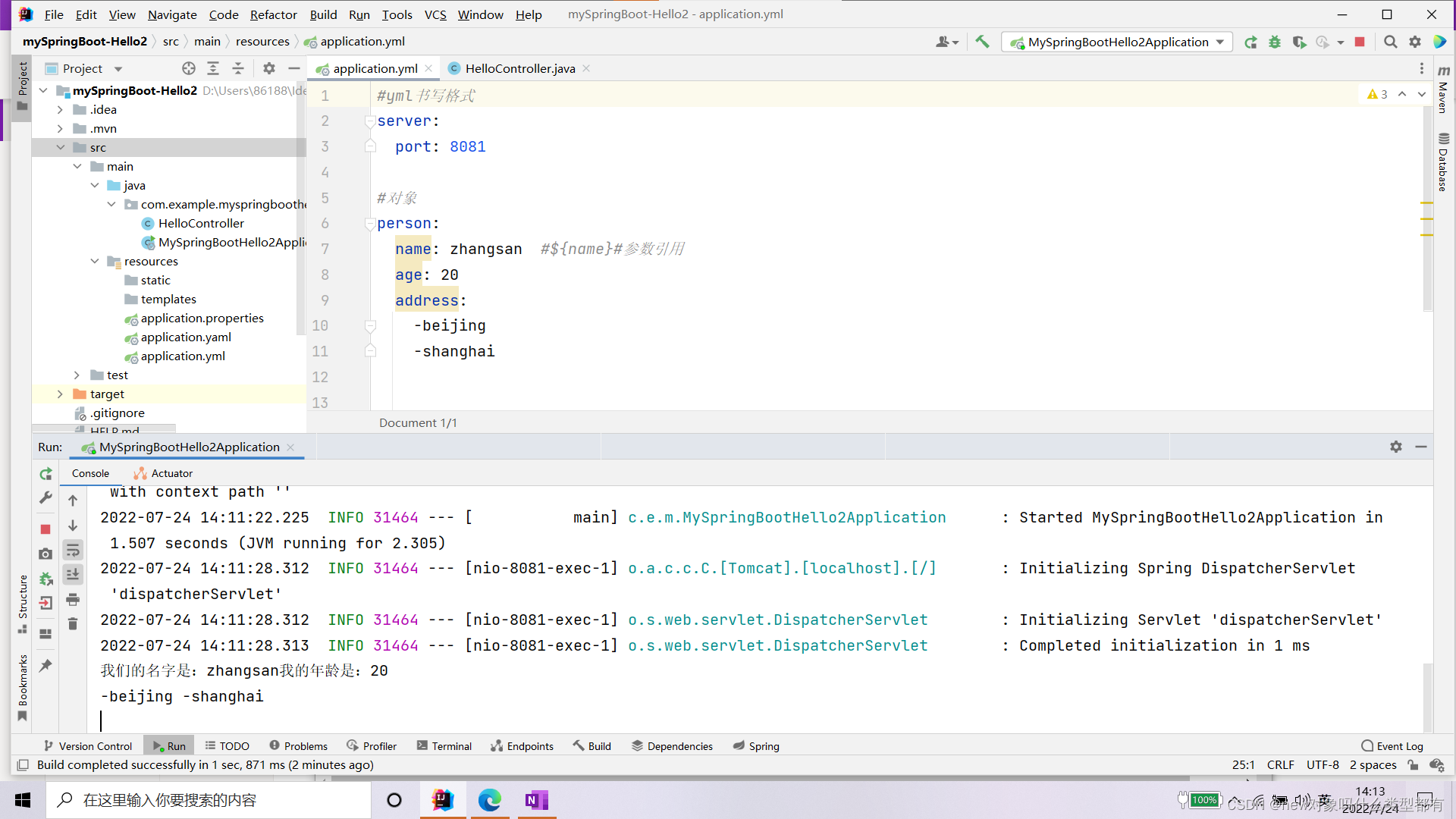Rerun application in Run panel

pos(45,474)
